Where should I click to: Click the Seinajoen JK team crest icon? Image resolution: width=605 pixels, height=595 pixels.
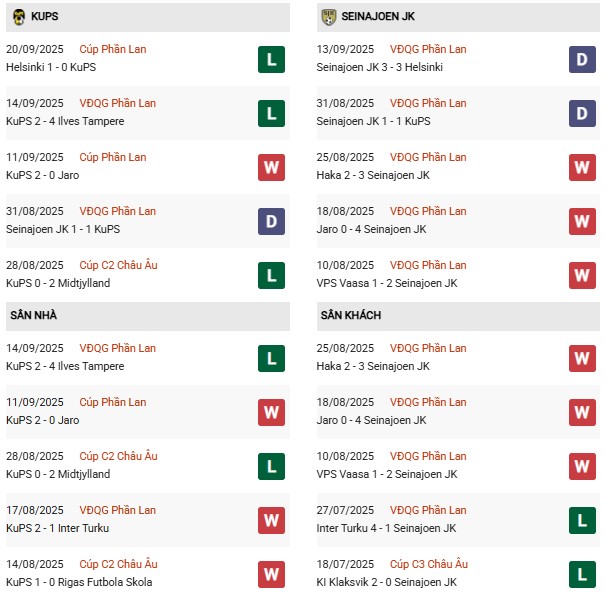pyautogui.click(x=329, y=17)
